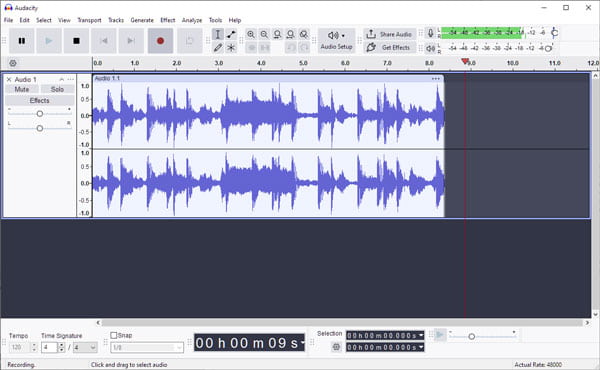Viewport: 600px width, 370px height.
Task: Adjust the Audio 1 gain slider
Action: click(40, 114)
